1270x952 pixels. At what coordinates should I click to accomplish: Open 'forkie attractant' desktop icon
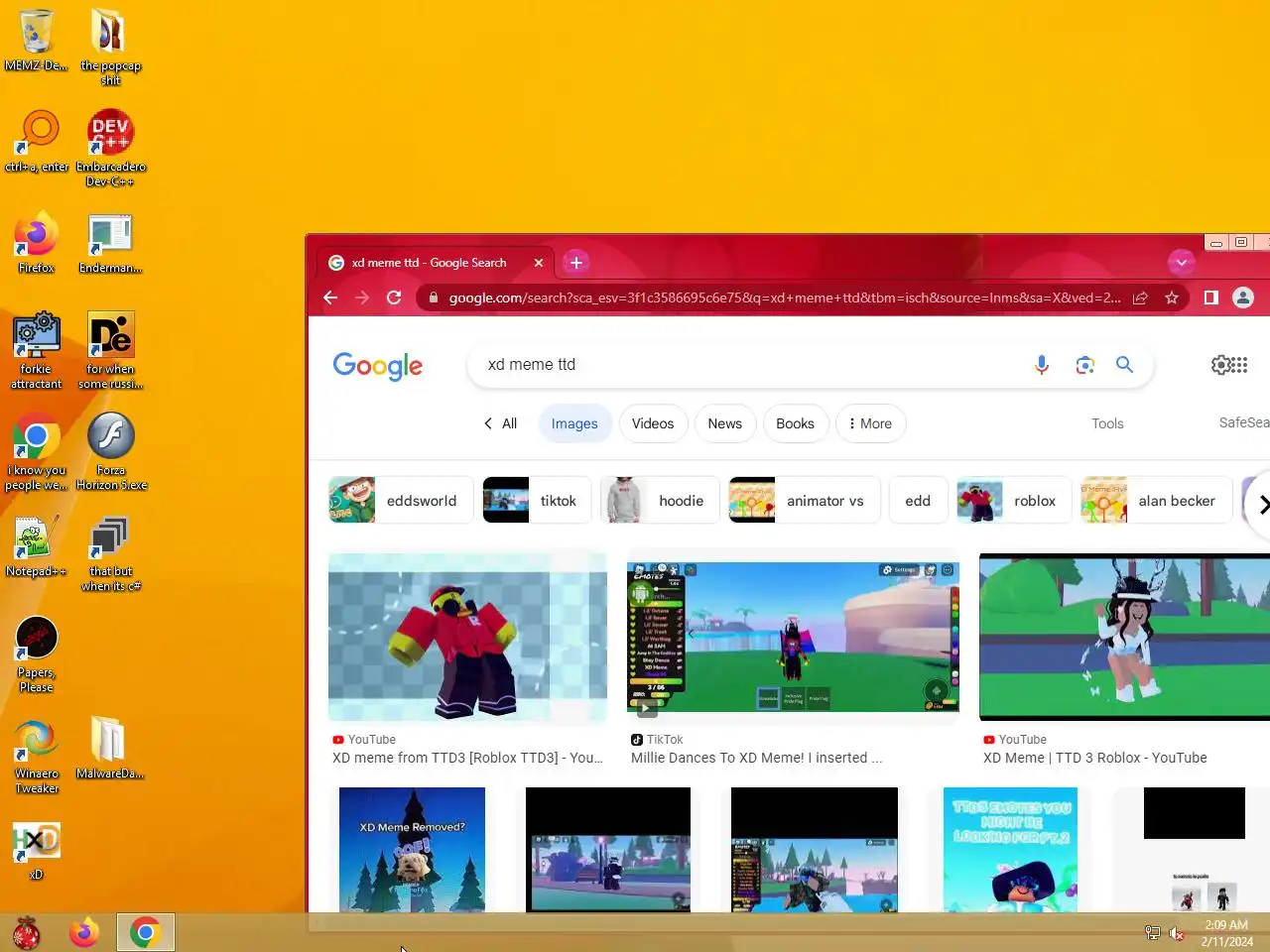[x=36, y=349]
